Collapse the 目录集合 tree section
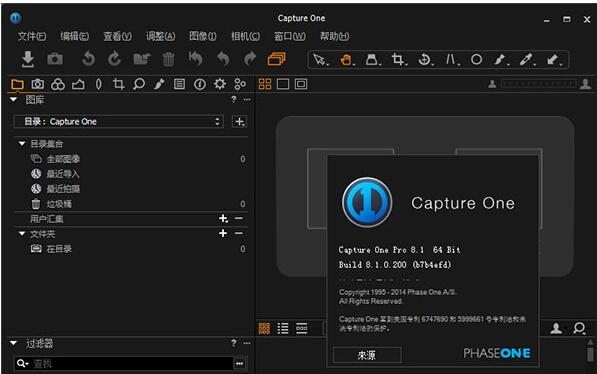 click(x=22, y=144)
